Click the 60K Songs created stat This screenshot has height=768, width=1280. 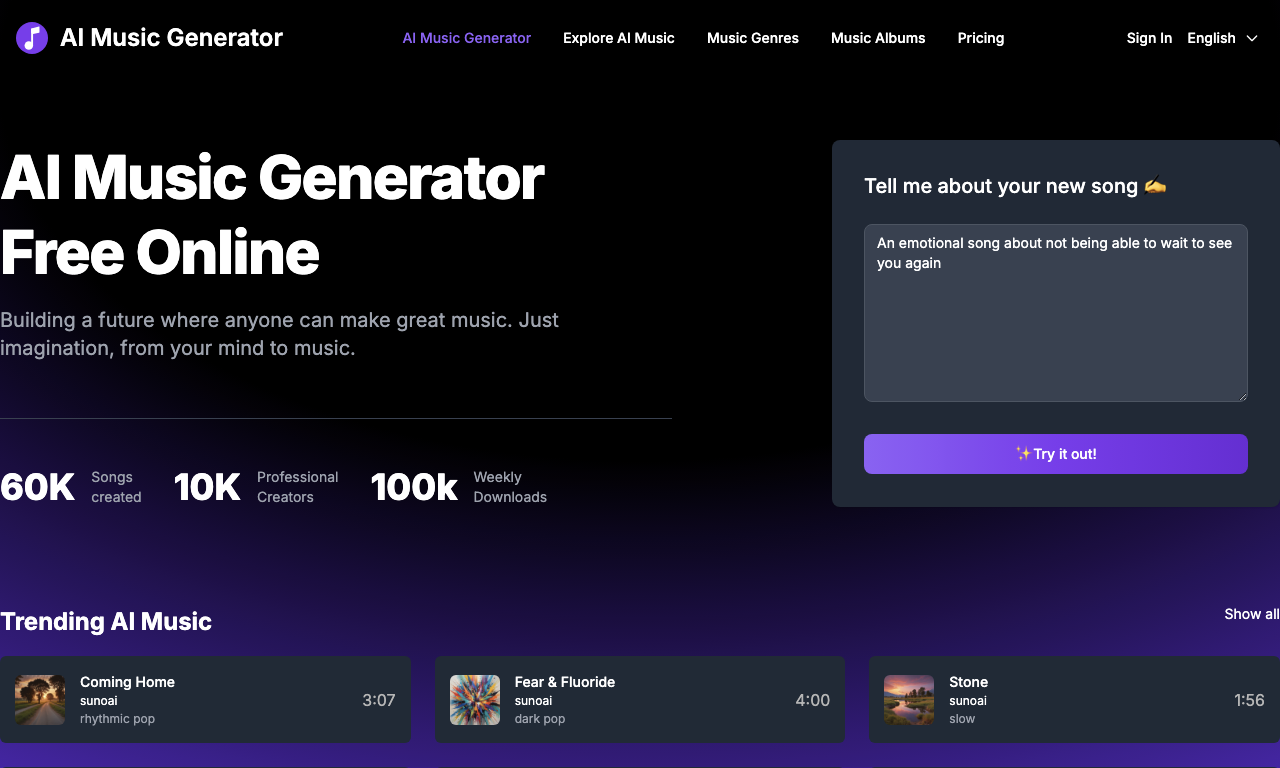[x=71, y=487]
